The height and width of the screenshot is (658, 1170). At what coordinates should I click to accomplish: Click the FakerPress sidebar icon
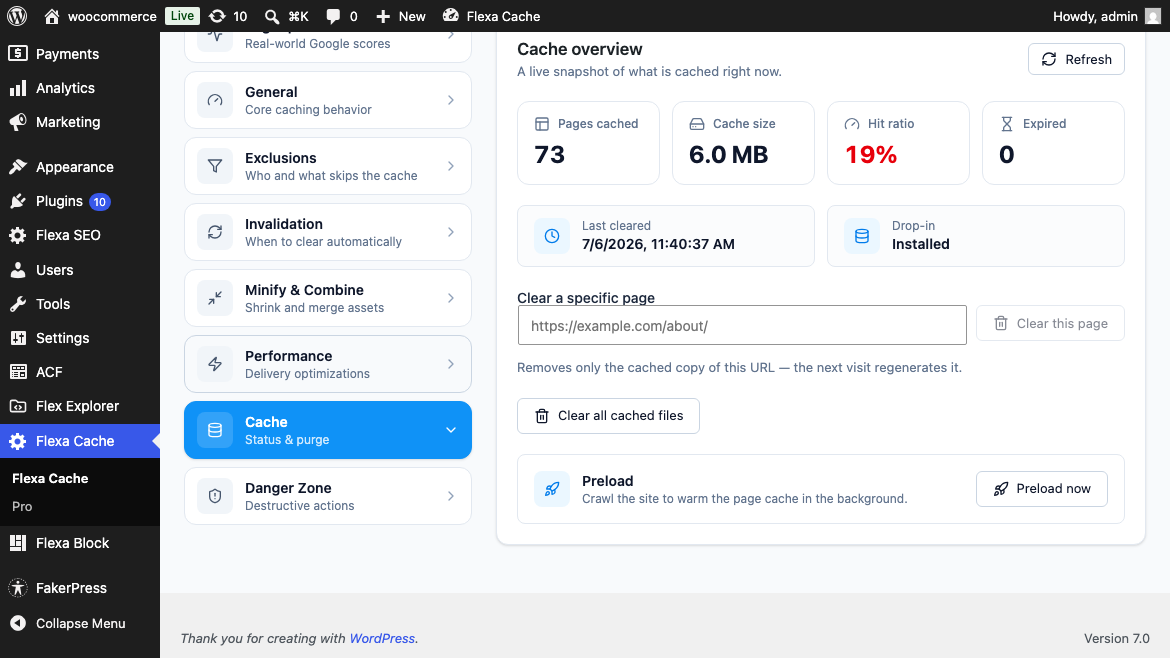(18, 588)
